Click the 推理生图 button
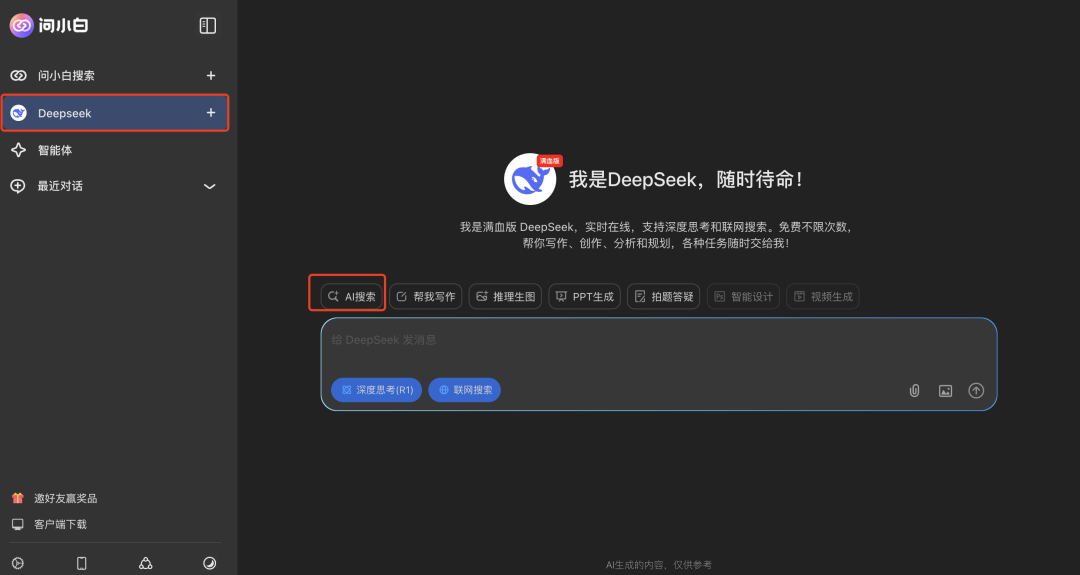 coord(505,296)
